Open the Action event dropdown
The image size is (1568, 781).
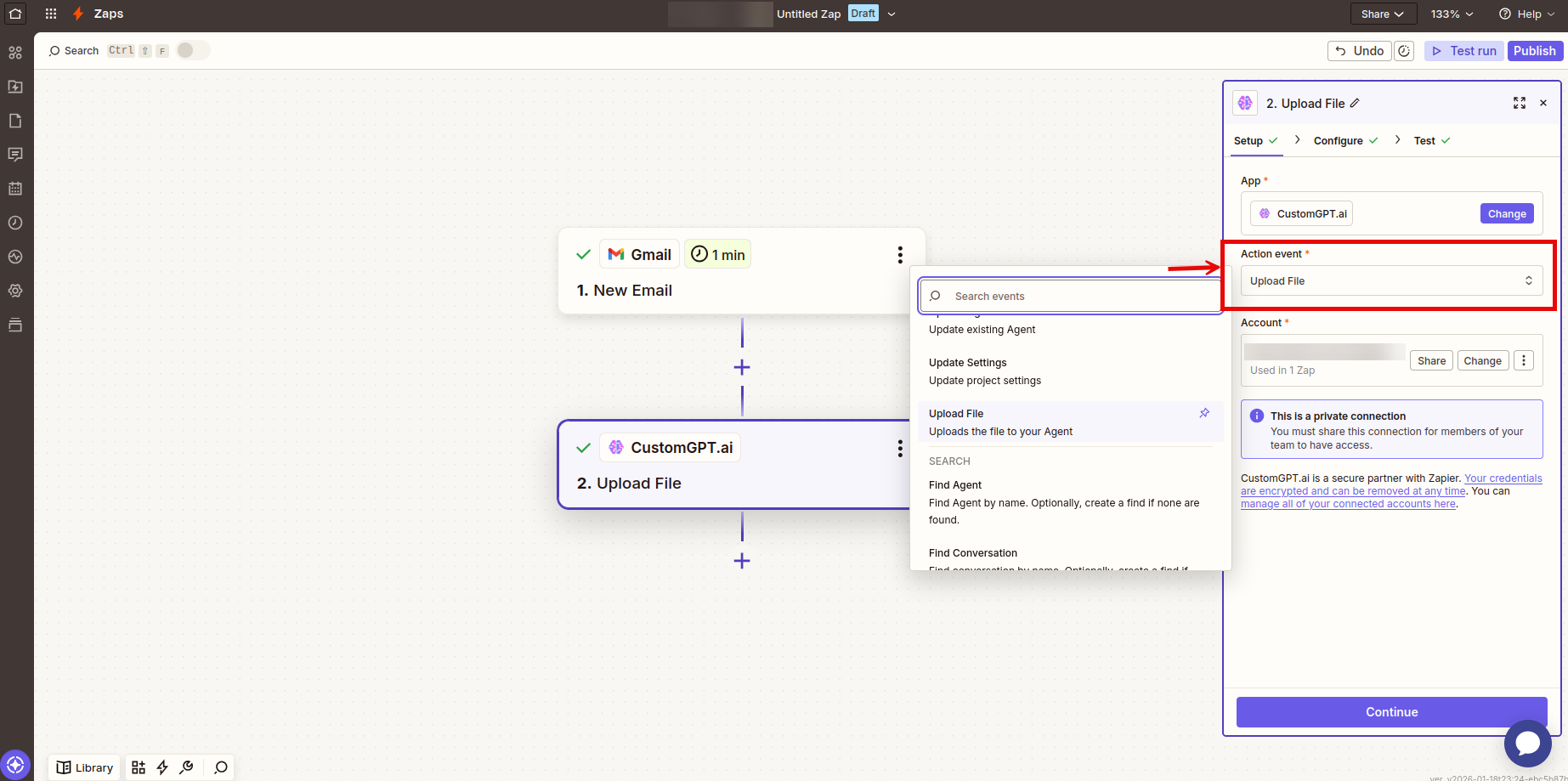tap(1391, 280)
